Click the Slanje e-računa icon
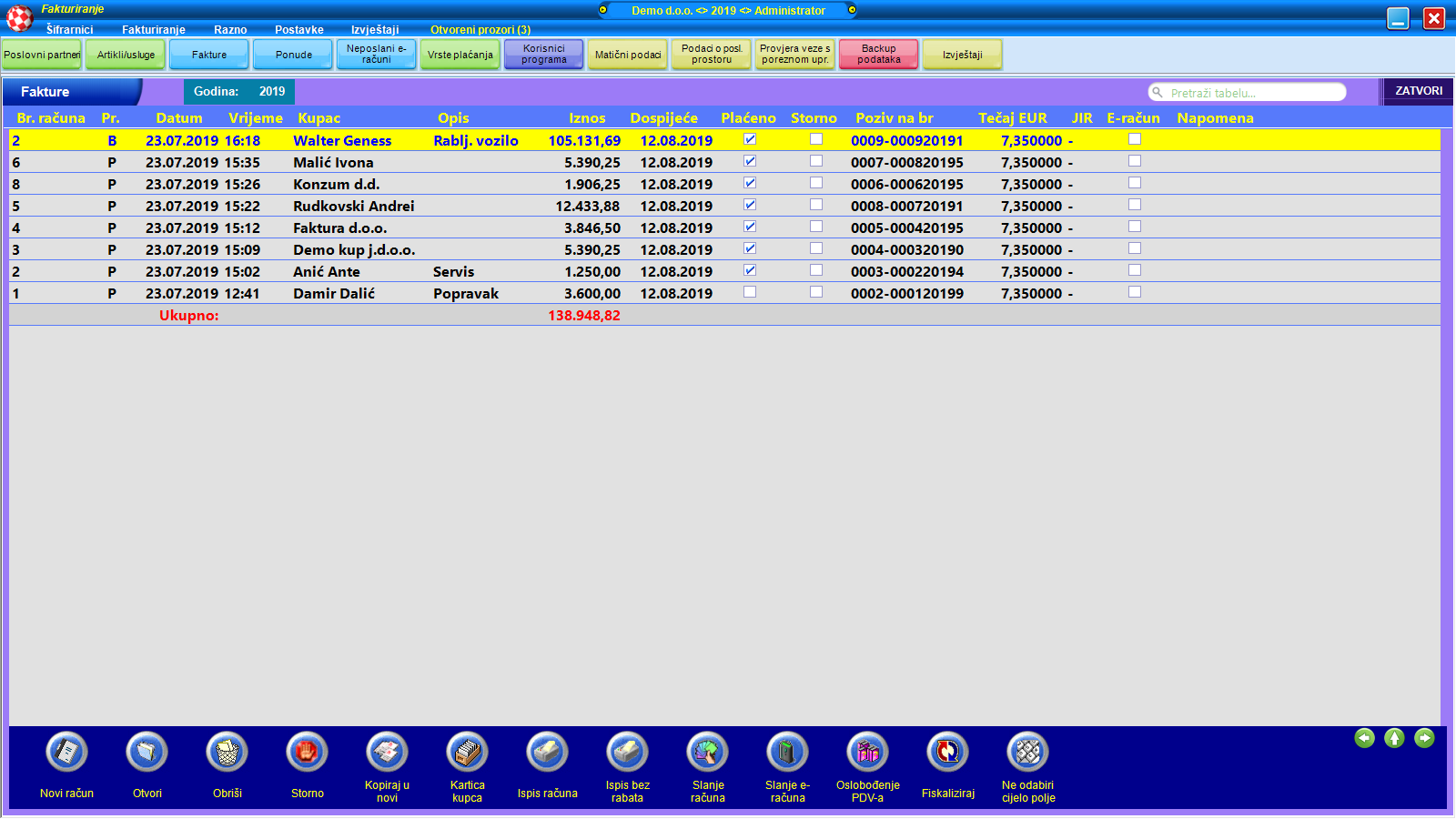 (x=787, y=753)
